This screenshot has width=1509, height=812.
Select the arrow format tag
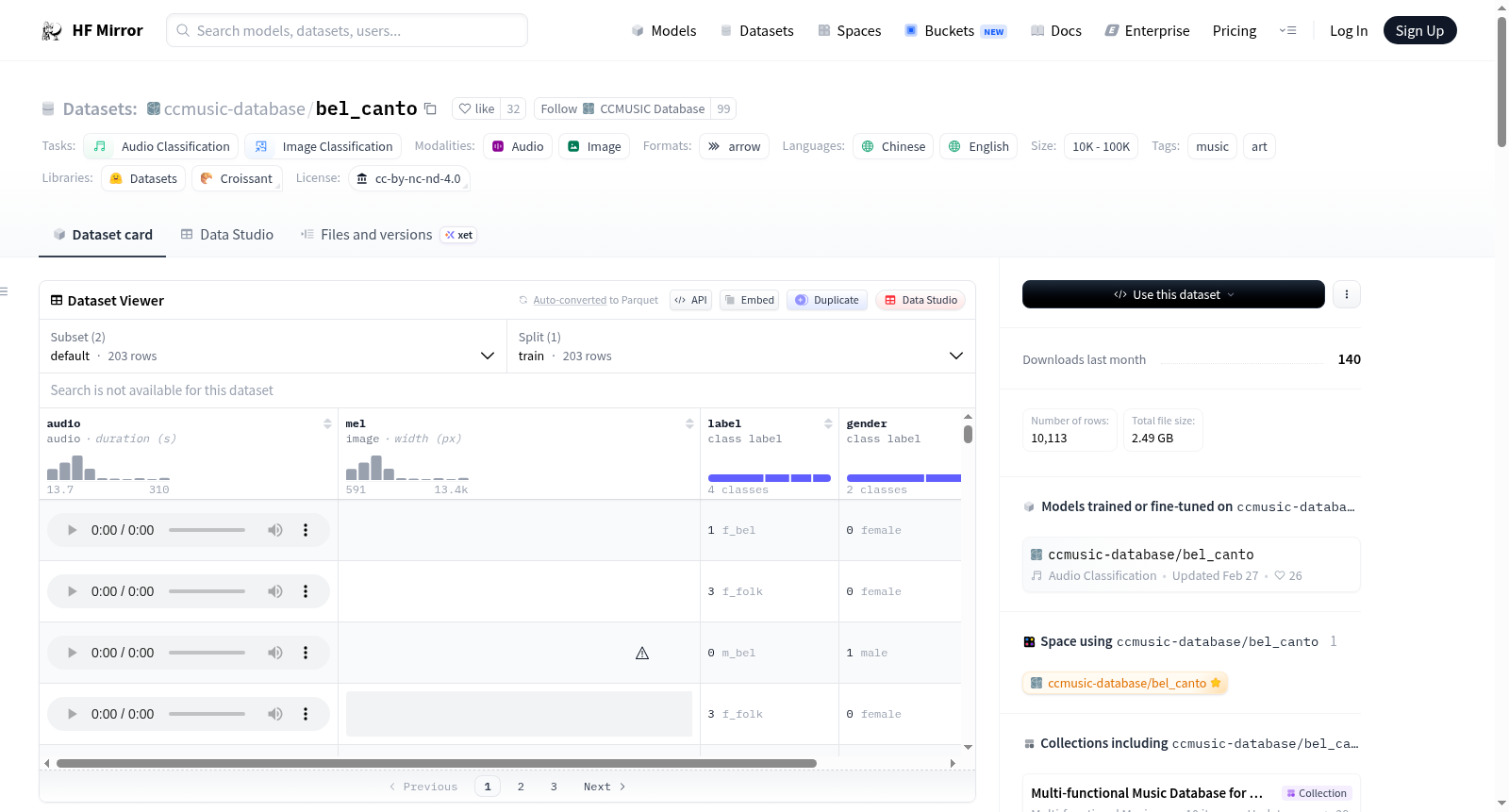tap(735, 146)
